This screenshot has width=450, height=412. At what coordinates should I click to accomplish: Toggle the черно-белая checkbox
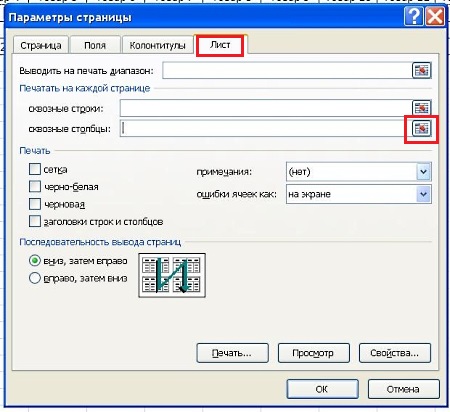pos(35,186)
